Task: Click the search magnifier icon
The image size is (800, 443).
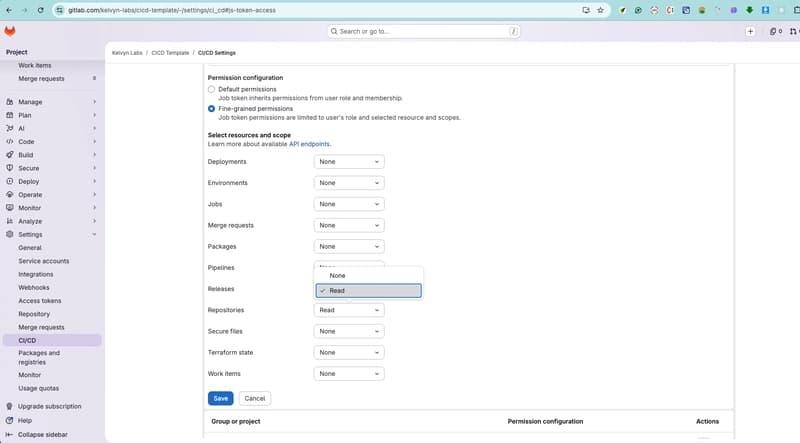Action: (334, 31)
